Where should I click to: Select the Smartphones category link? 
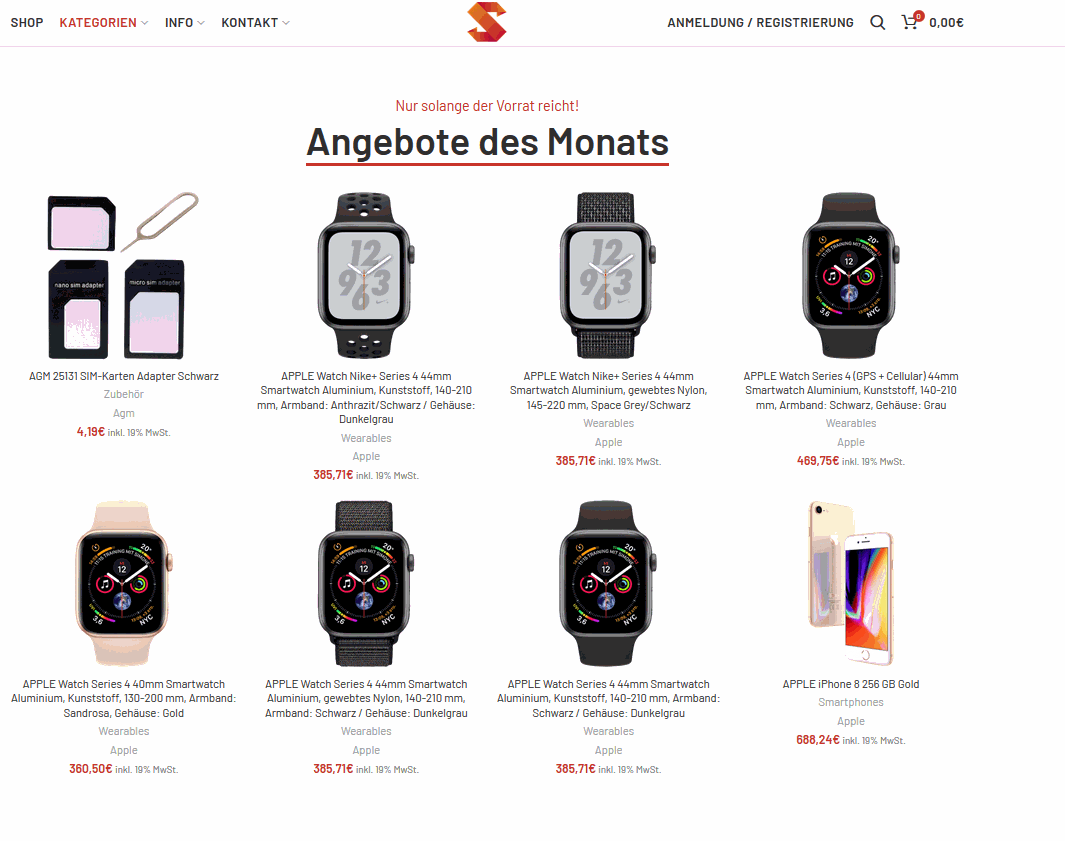click(x=850, y=702)
